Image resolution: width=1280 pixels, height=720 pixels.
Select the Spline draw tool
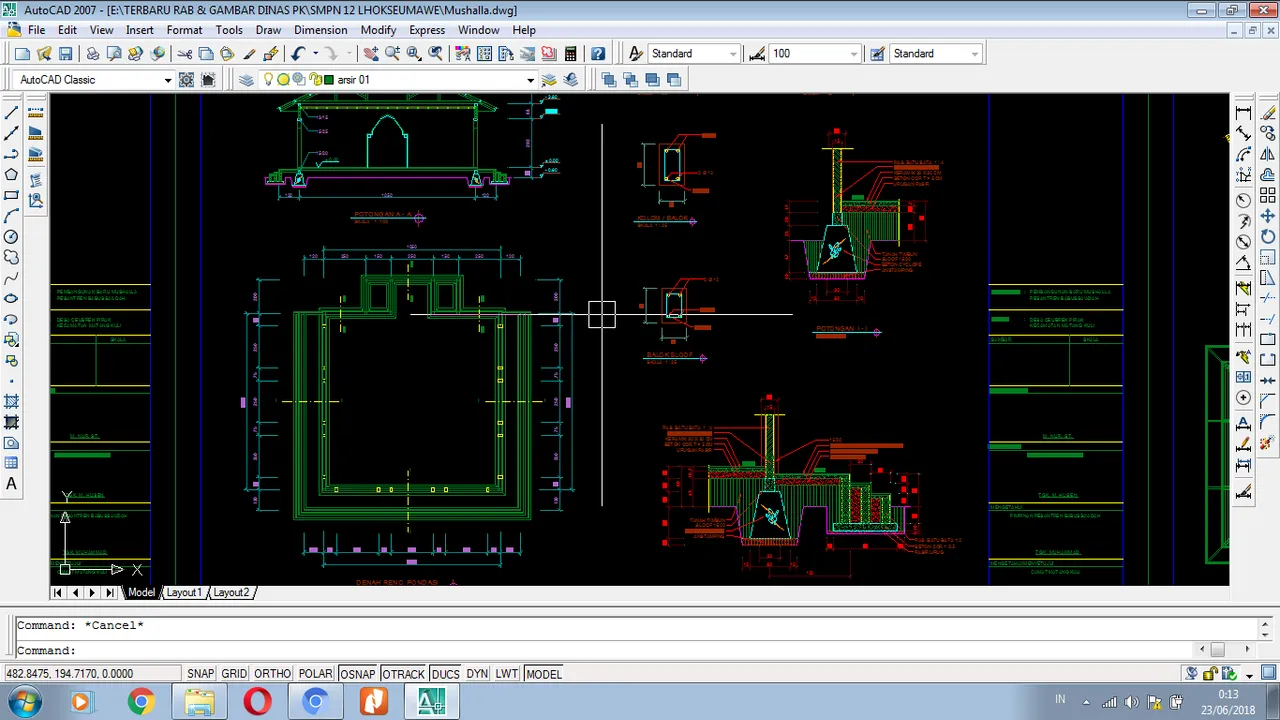pos(12,278)
